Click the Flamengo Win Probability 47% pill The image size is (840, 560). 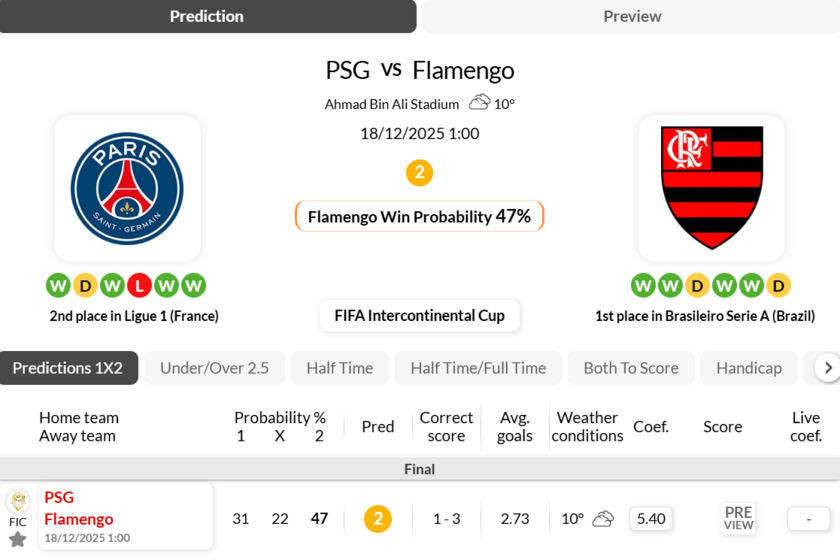point(419,216)
